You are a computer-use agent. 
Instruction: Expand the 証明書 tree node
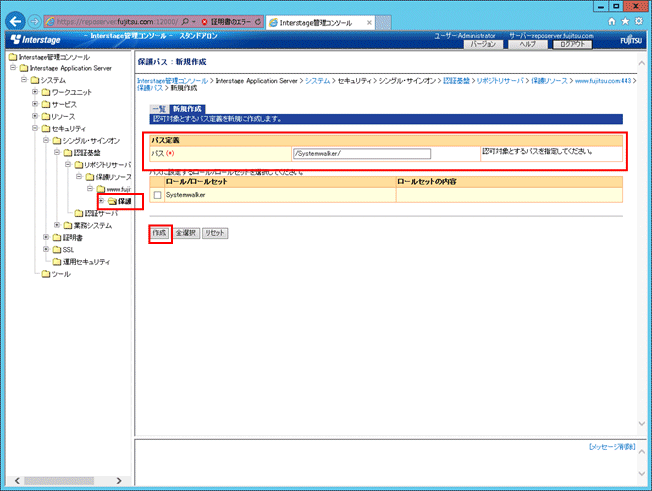[46, 238]
